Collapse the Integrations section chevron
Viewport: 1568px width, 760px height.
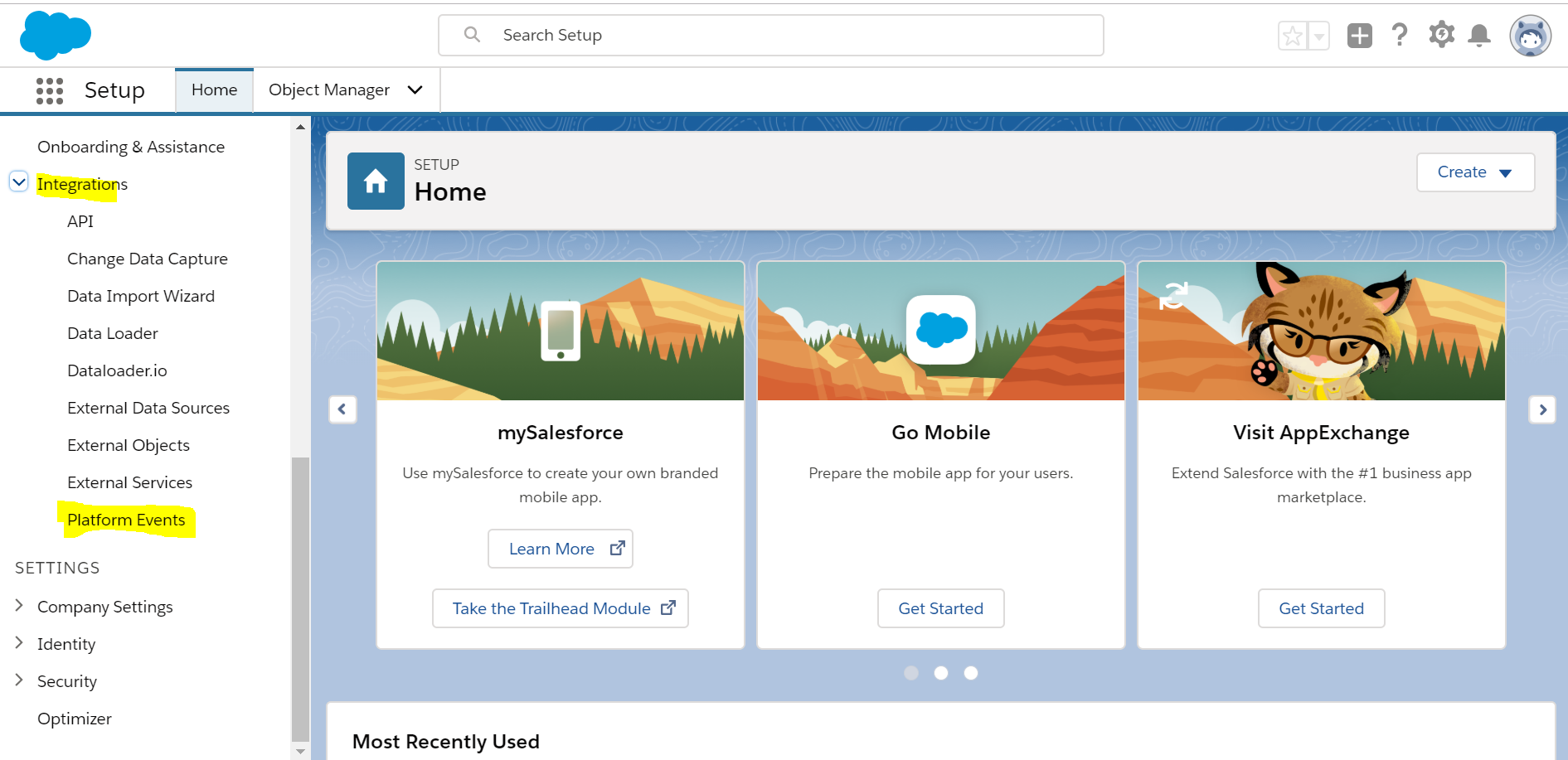pyautogui.click(x=19, y=182)
